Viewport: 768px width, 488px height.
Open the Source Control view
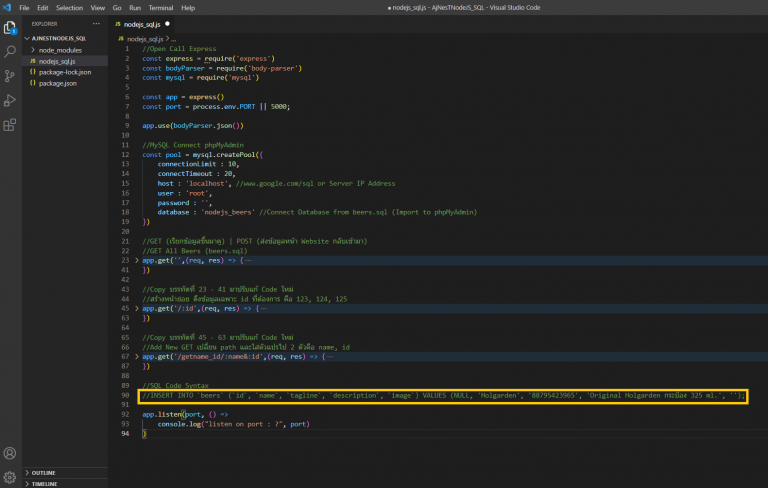point(10,76)
